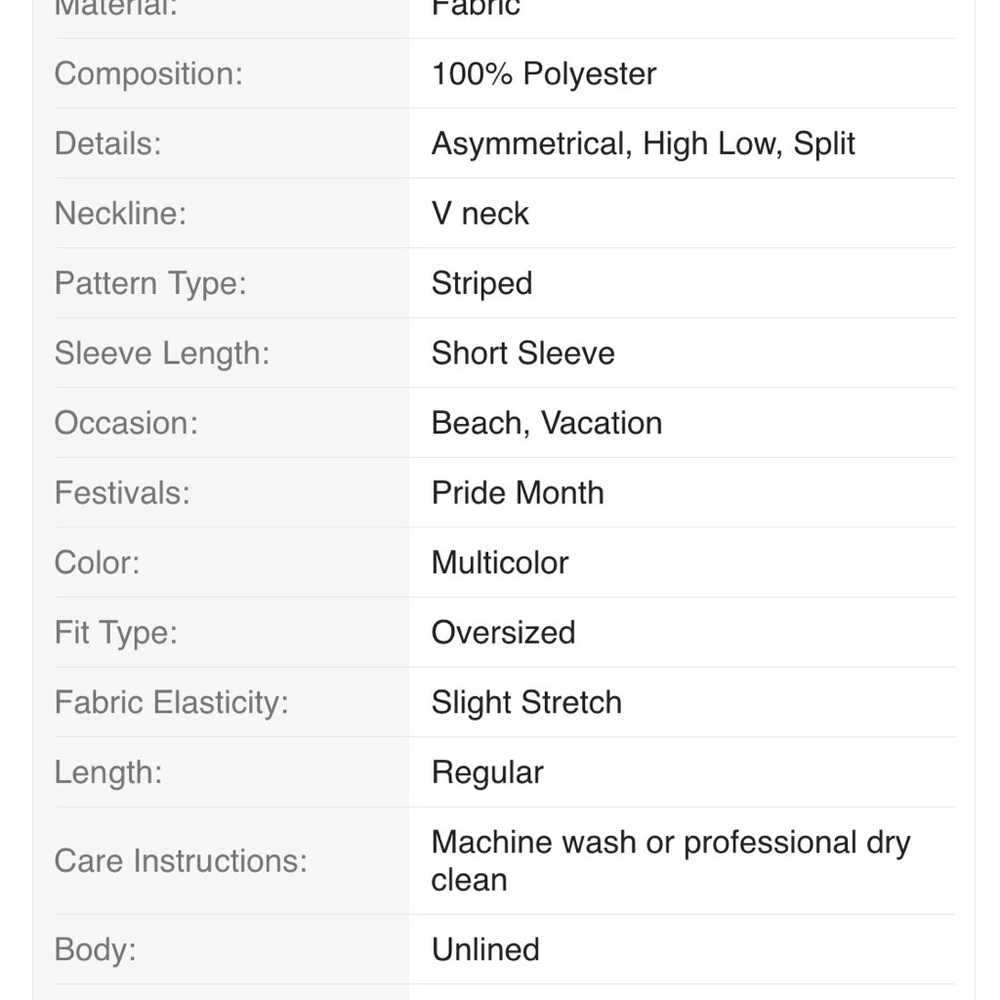Click the Multicolor value
Image resolution: width=1000 pixels, height=1000 pixels.
tap(500, 562)
